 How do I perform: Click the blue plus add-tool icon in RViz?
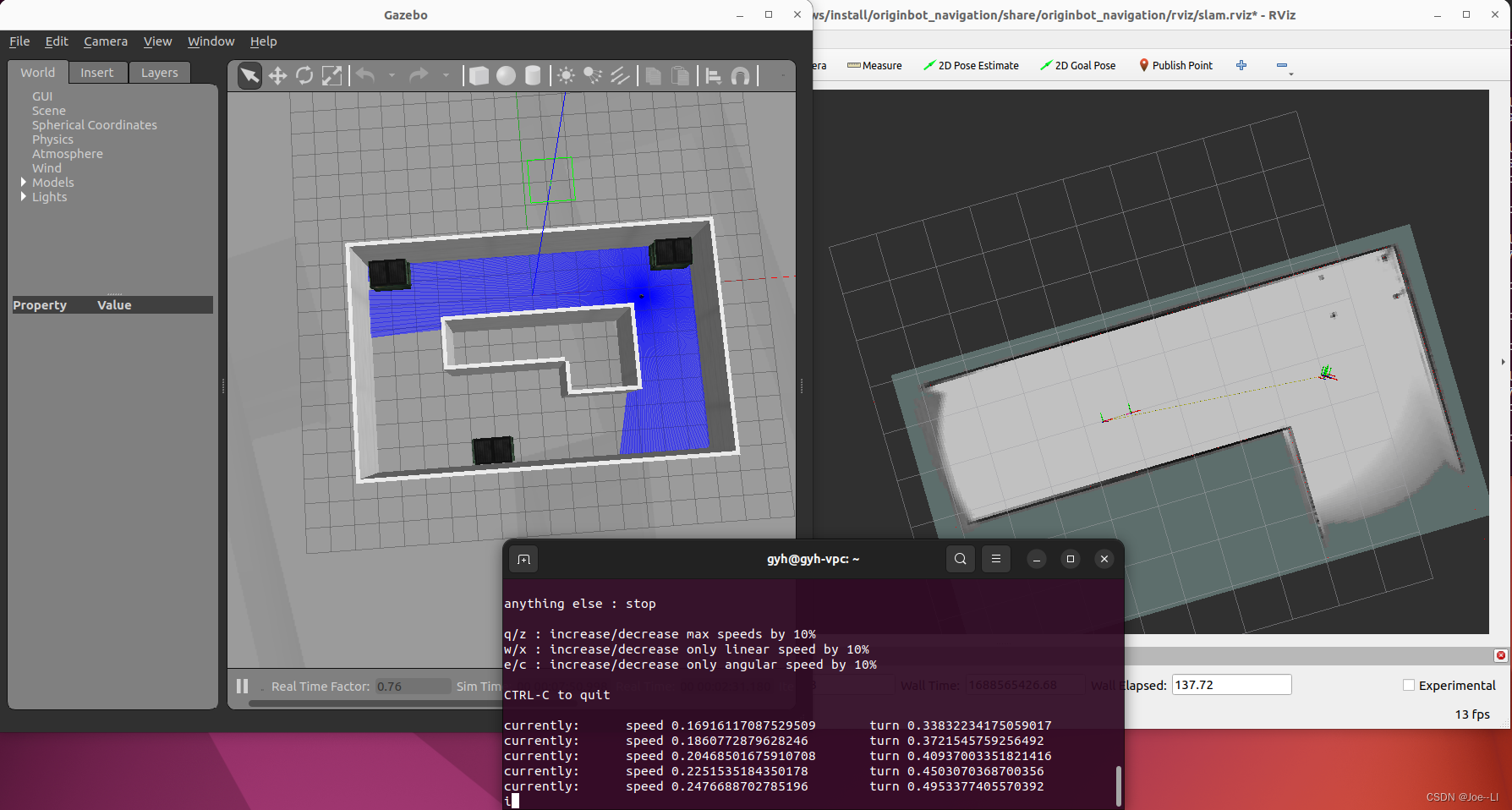[x=1241, y=65]
